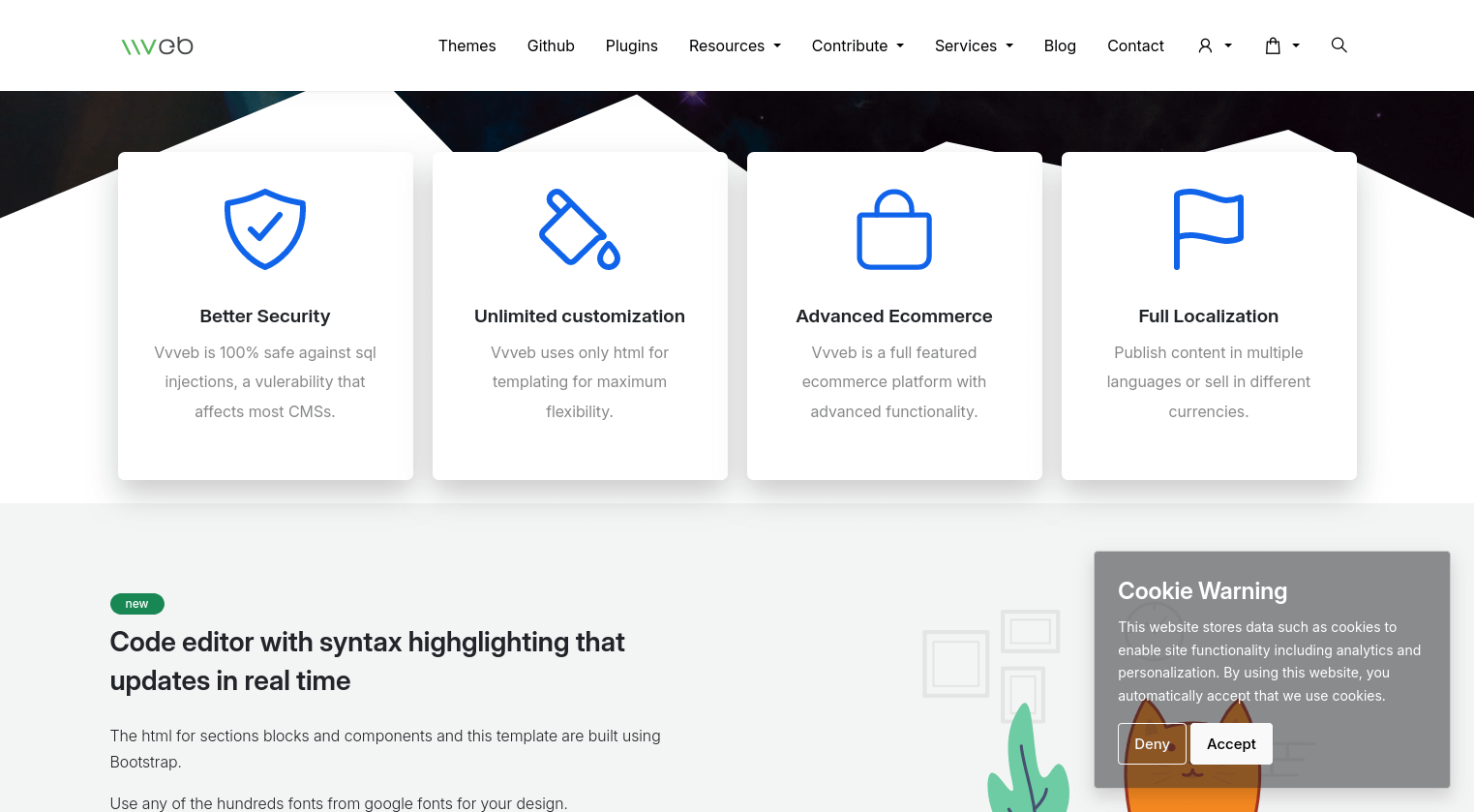Accept the cookie warning

pyautogui.click(x=1231, y=743)
